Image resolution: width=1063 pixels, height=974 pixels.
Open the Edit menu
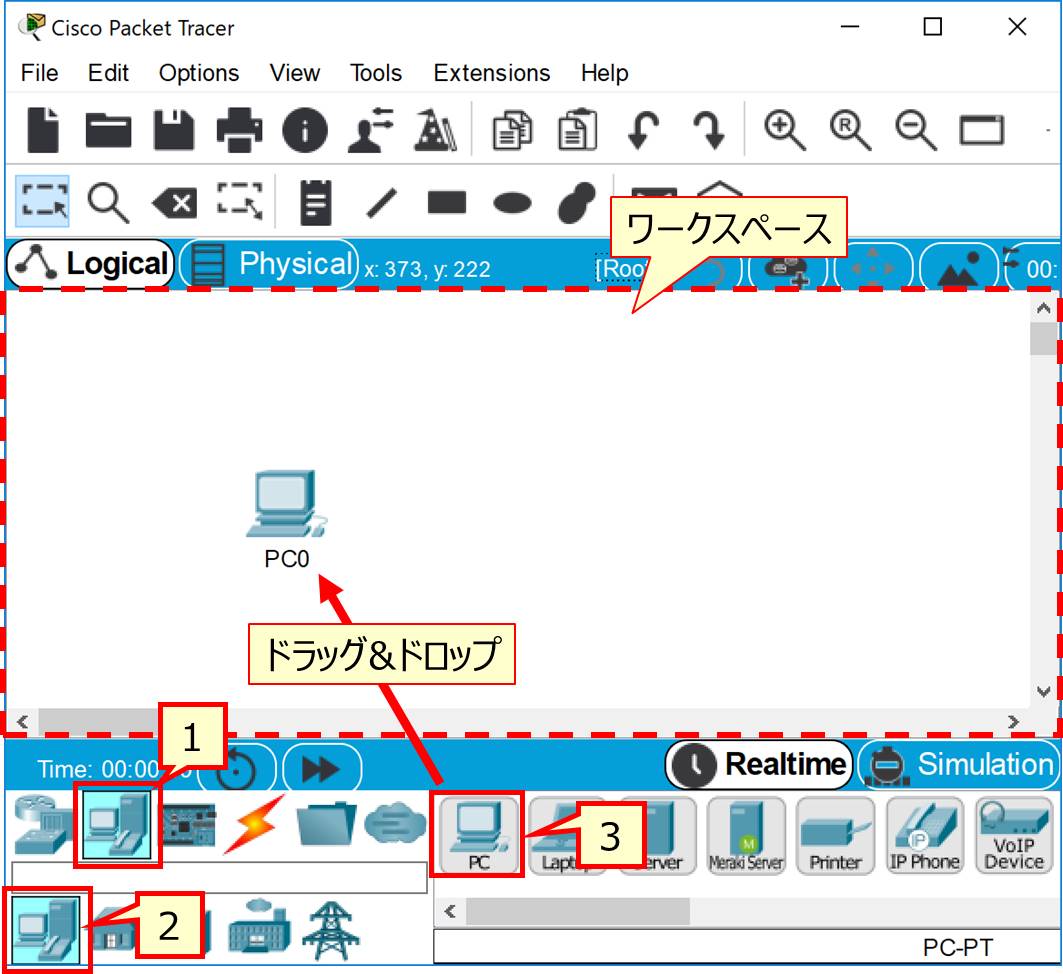(108, 73)
